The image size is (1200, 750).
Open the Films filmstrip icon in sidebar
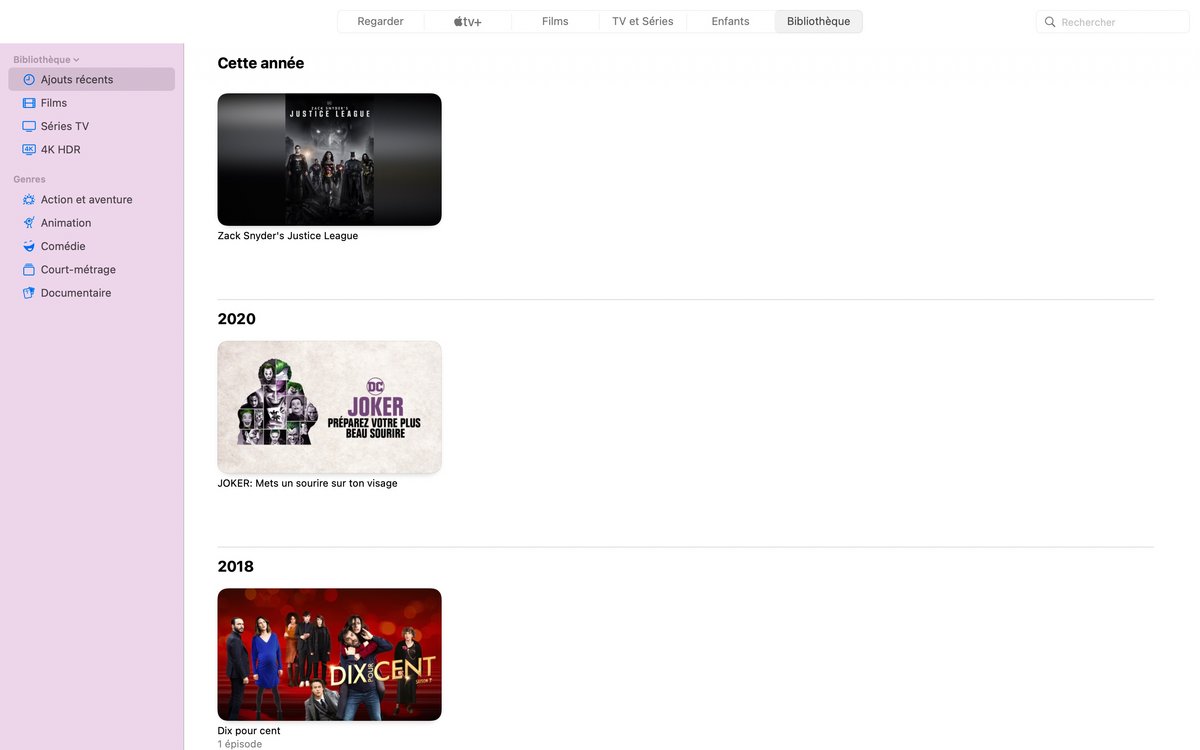click(29, 103)
